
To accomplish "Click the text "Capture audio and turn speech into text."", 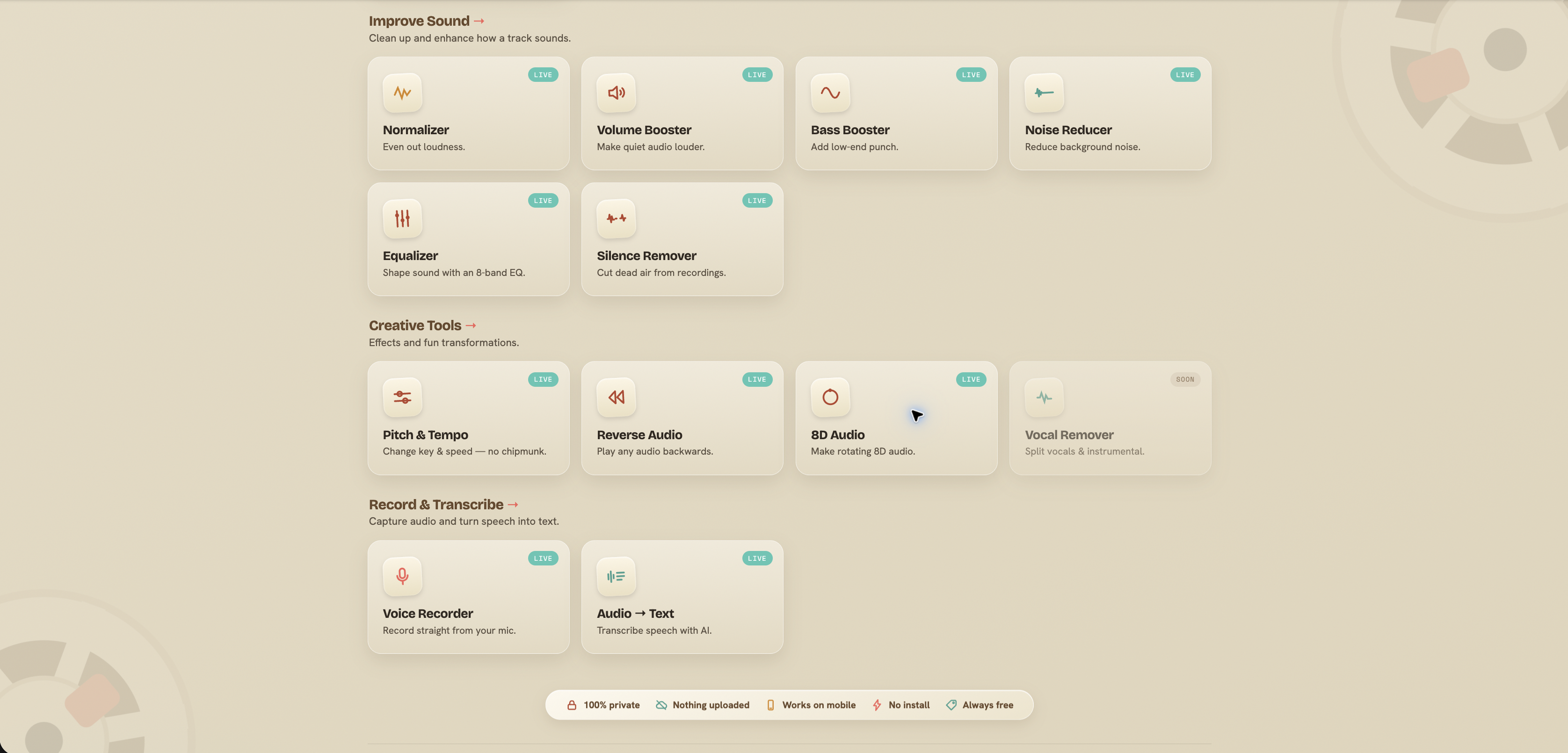I will point(463,521).
